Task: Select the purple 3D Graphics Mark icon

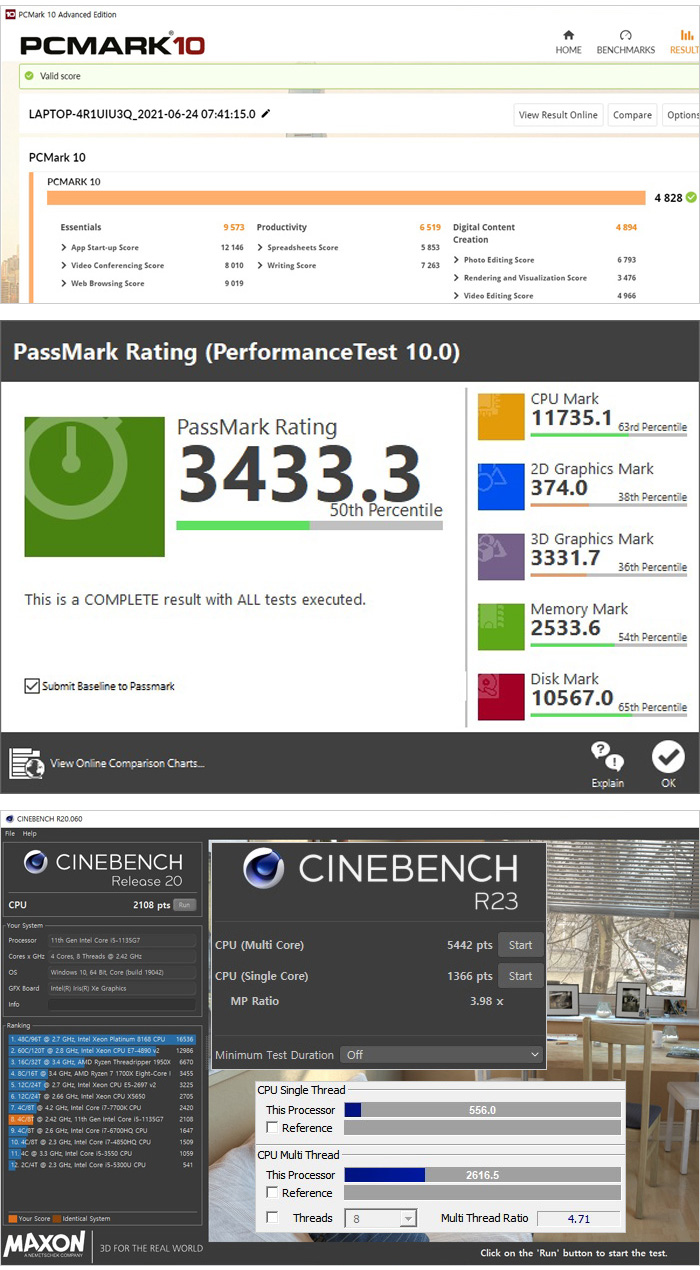Action: point(501,556)
